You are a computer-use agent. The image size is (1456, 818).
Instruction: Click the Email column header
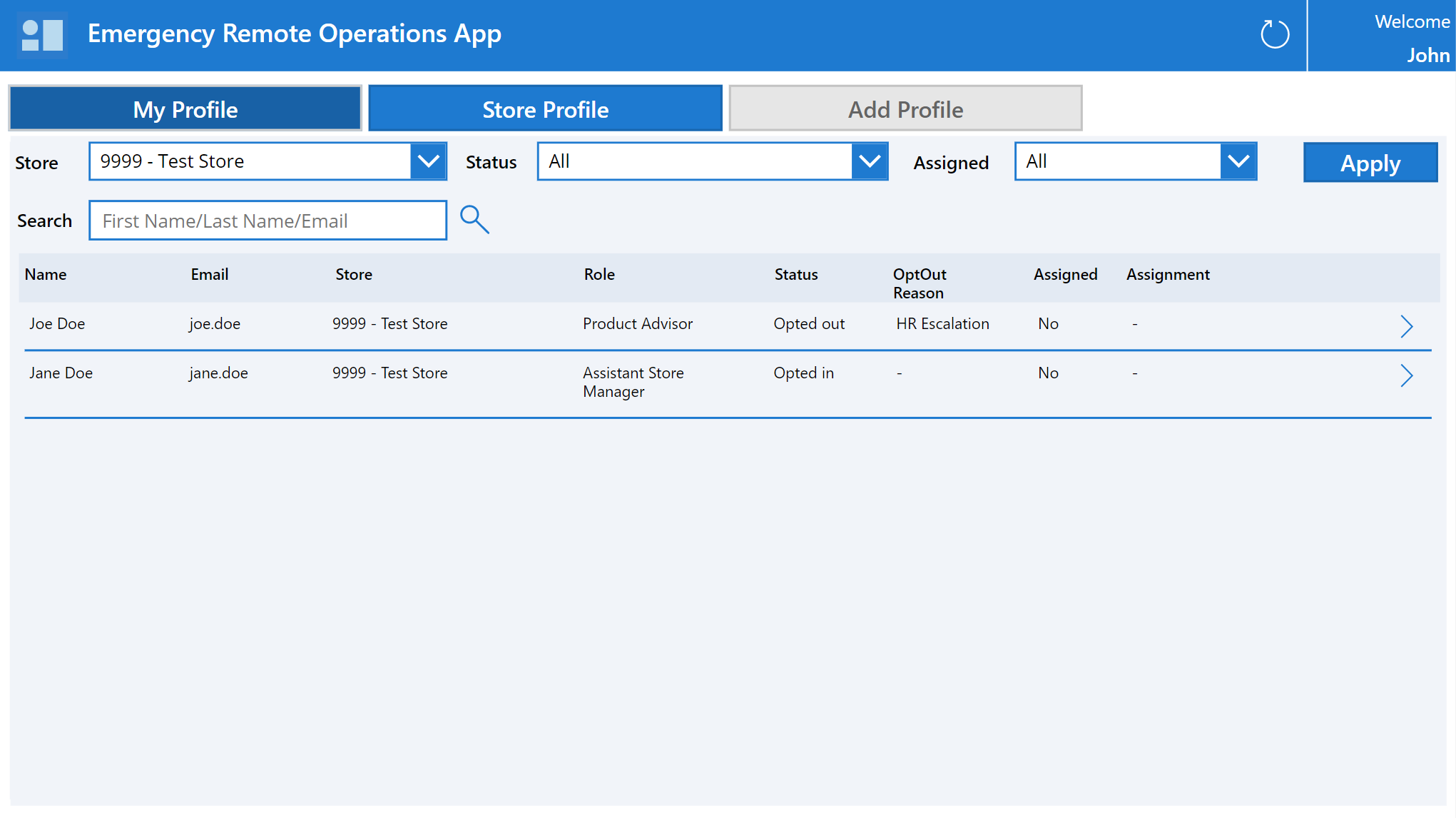click(x=210, y=274)
